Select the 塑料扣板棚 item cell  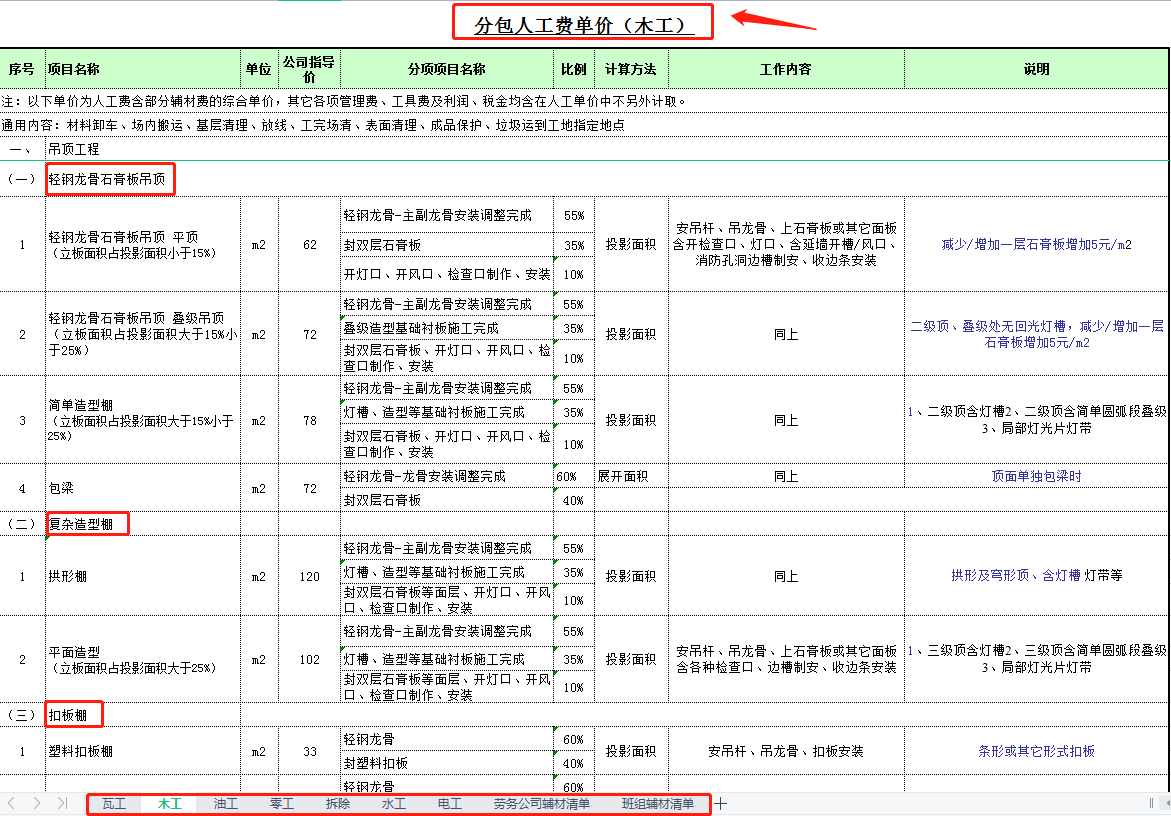pos(143,751)
